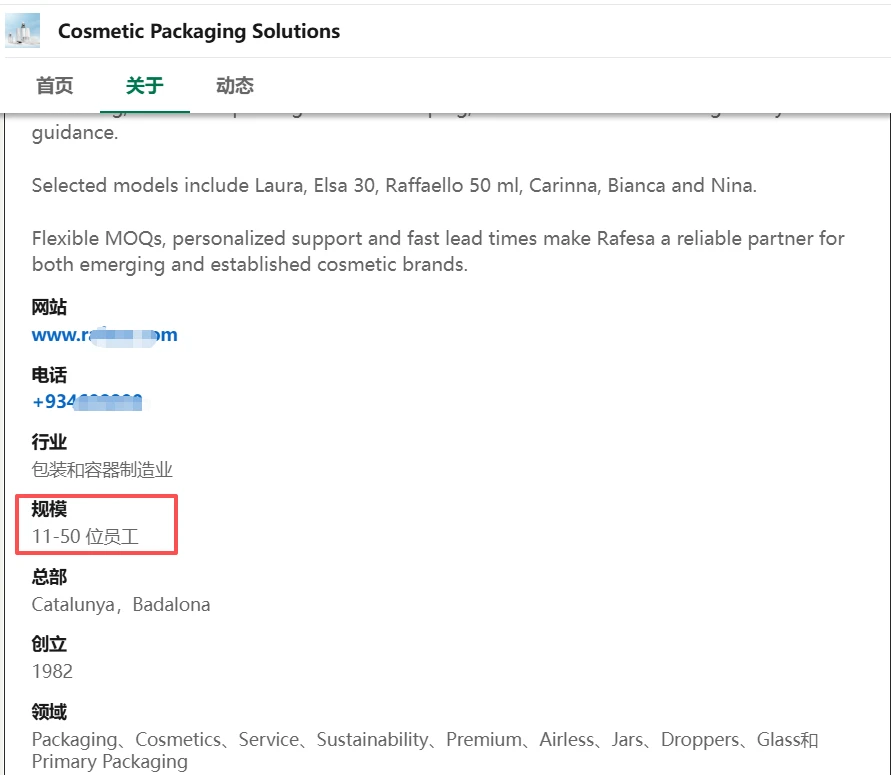Click the company logo thumbnail
This screenshot has width=891, height=775.
coord(23,31)
